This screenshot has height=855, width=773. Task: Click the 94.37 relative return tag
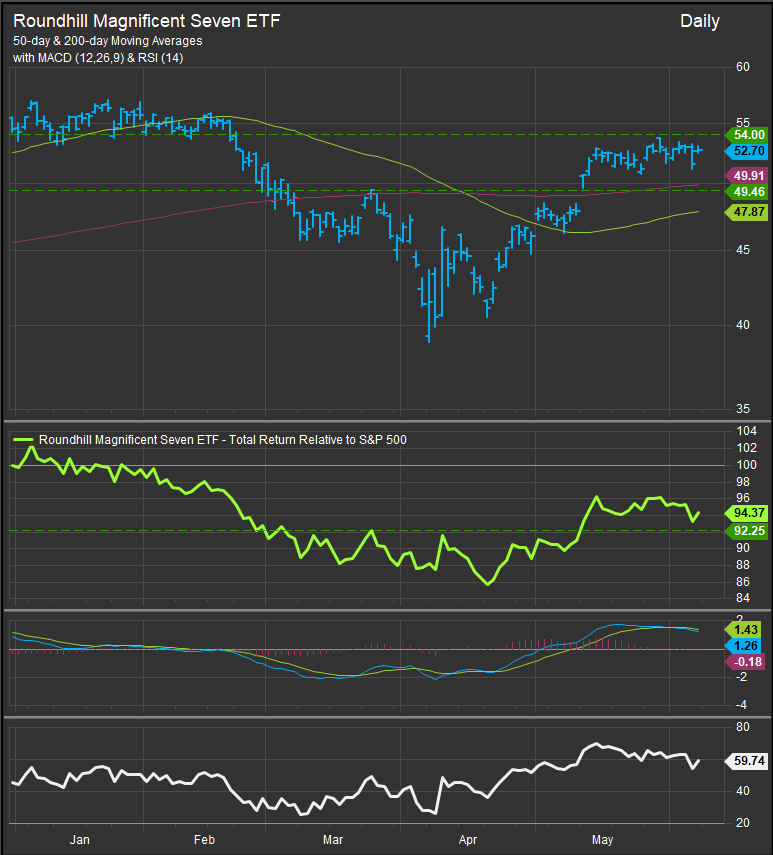point(746,513)
